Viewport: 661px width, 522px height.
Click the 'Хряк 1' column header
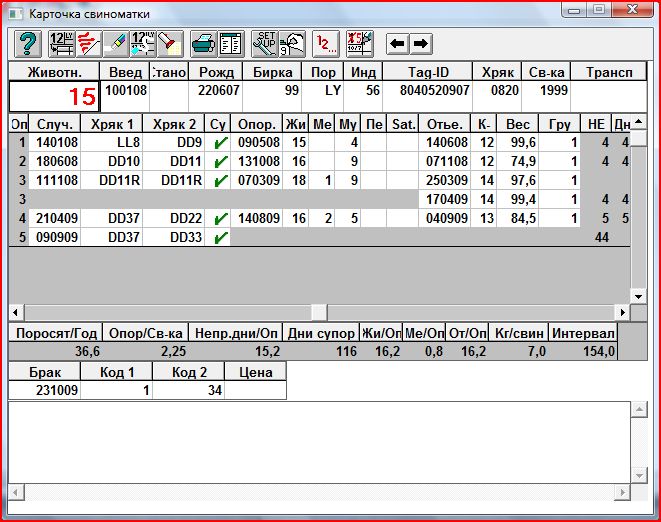tap(112, 124)
